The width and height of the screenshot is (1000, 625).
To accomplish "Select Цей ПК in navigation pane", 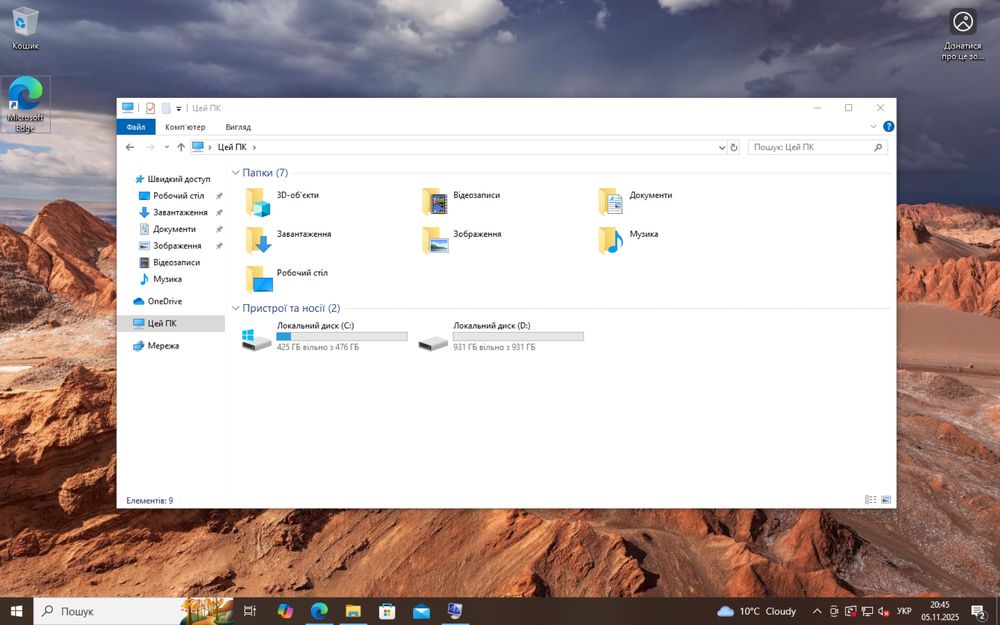I will click(172, 323).
